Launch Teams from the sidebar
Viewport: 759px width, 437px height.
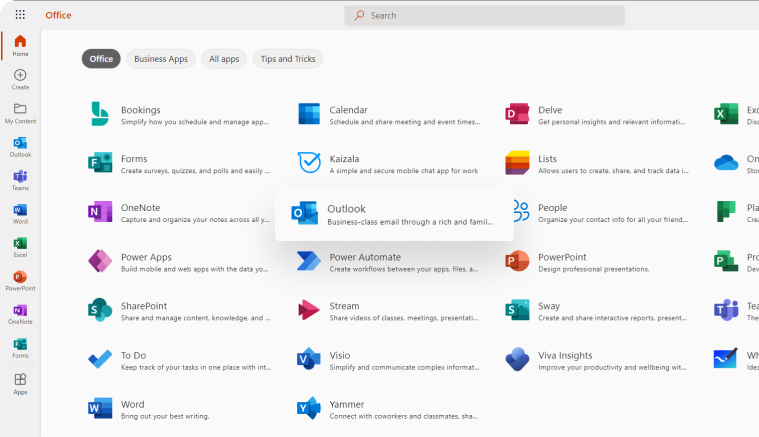point(20,180)
